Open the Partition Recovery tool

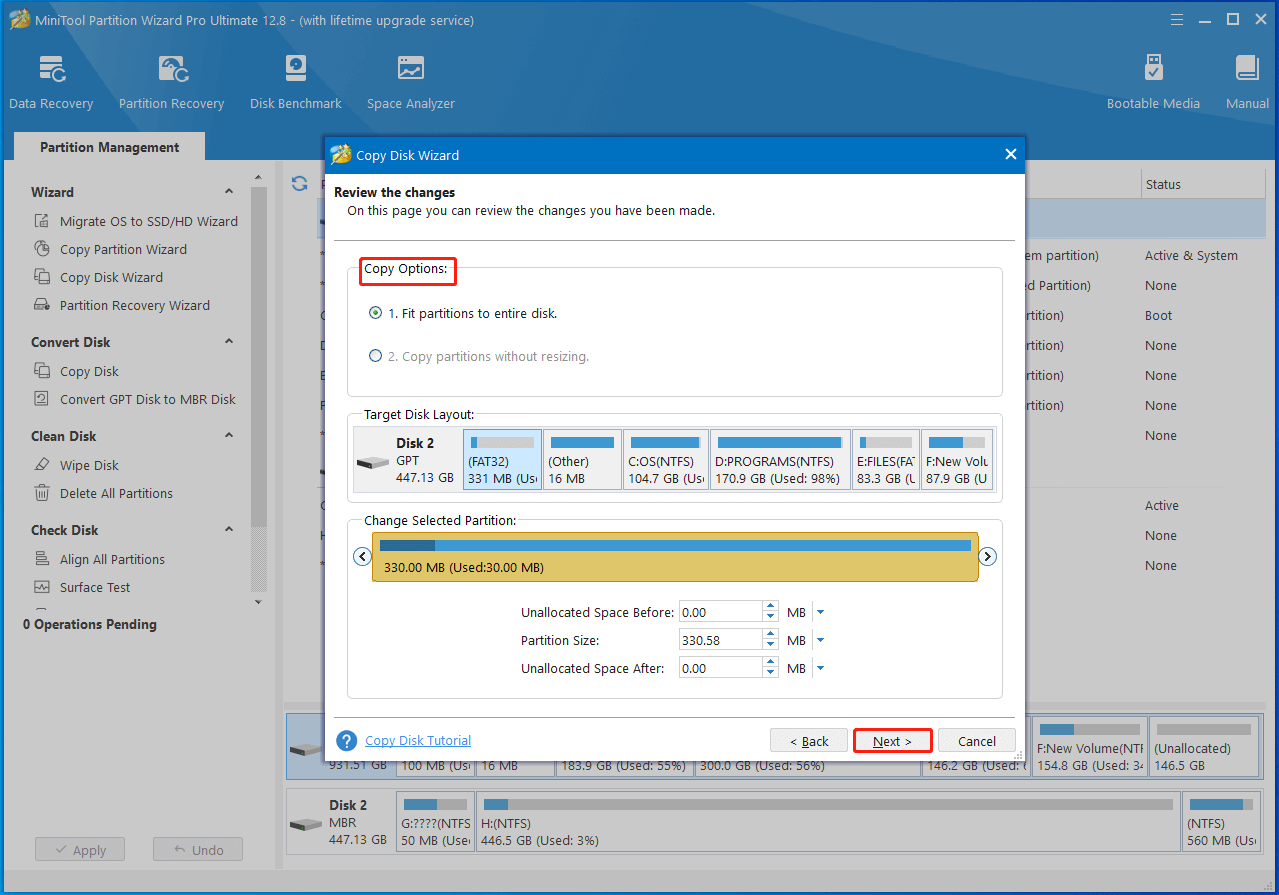[171, 82]
